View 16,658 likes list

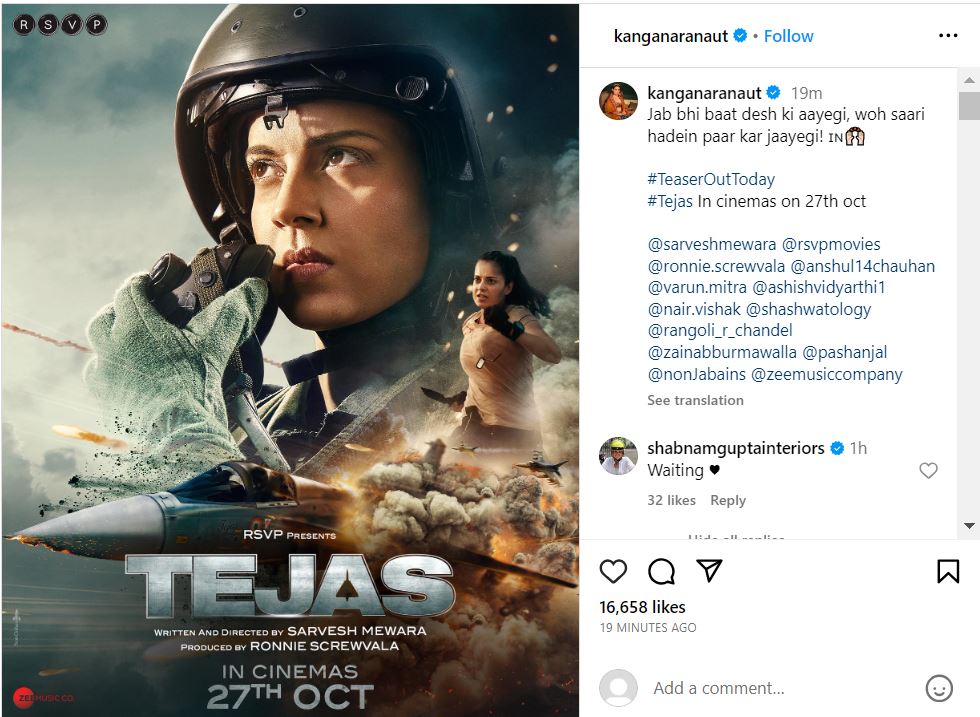pyautogui.click(x=642, y=607)
